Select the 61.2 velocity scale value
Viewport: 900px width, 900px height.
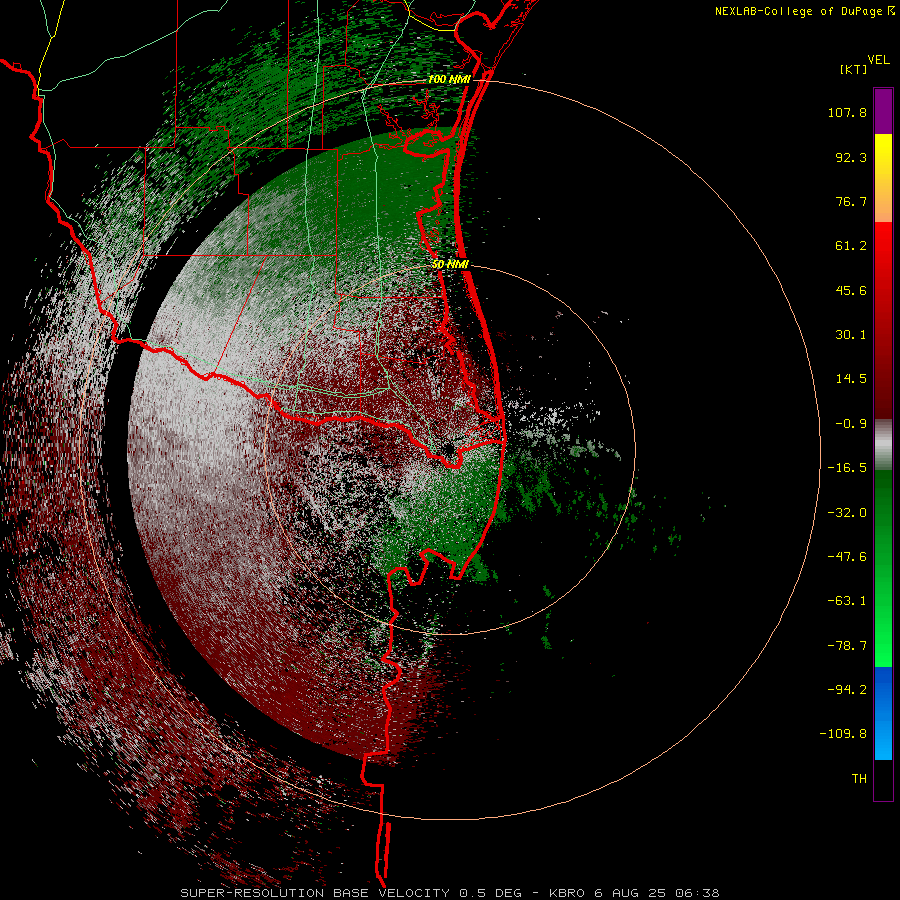point(851,246)
